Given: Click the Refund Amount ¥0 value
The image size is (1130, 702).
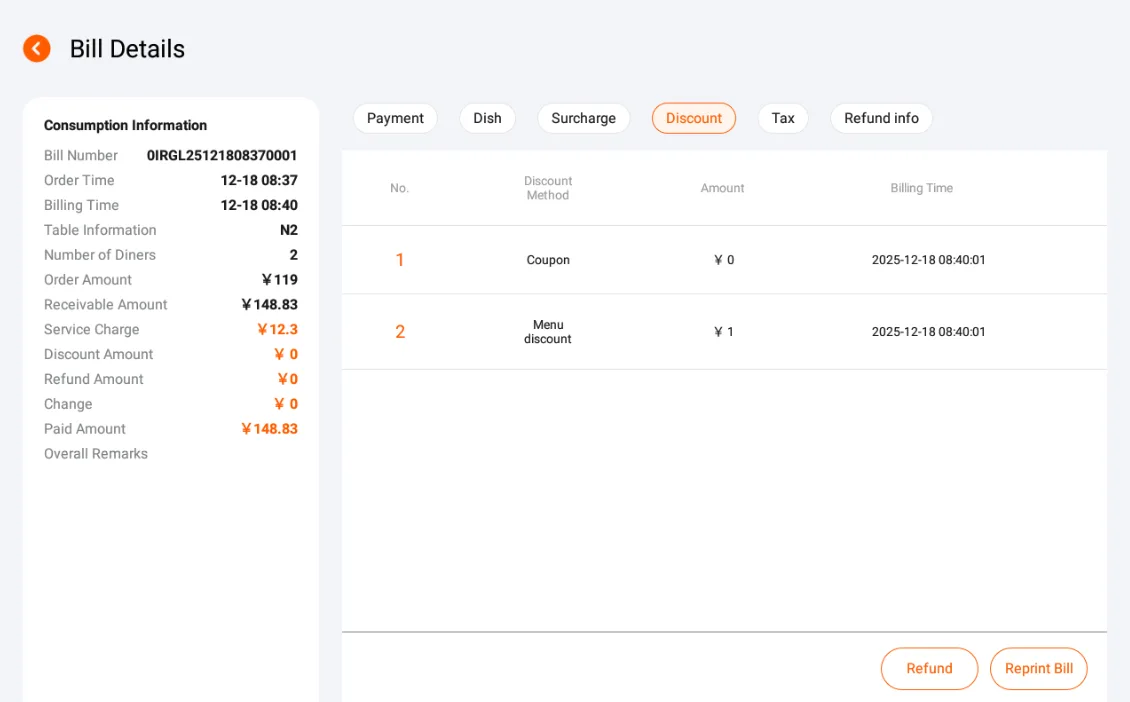Looking at the screenshot, I should (x=288, y=379).
